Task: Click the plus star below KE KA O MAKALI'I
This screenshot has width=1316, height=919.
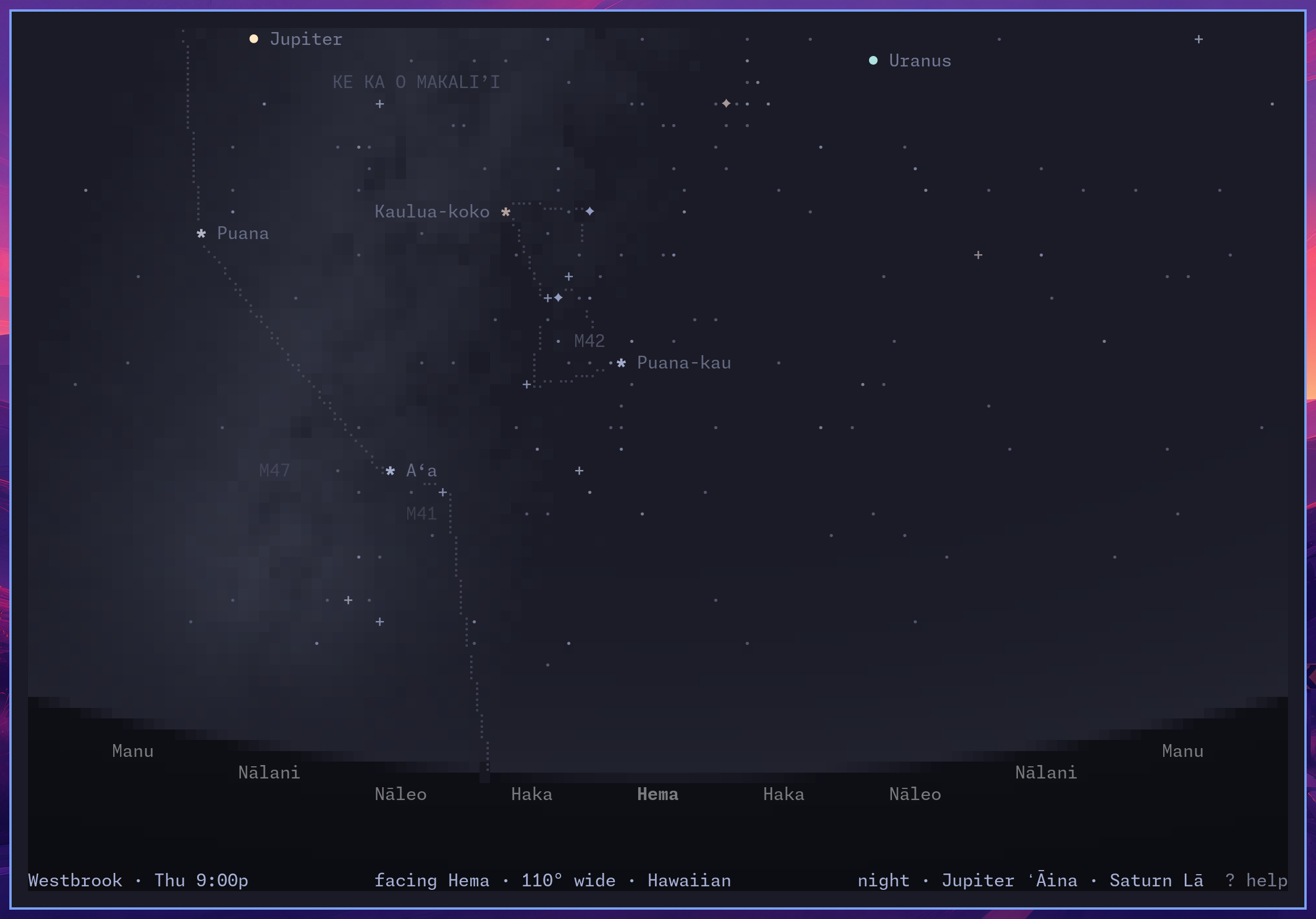Action: pos(380,104)
